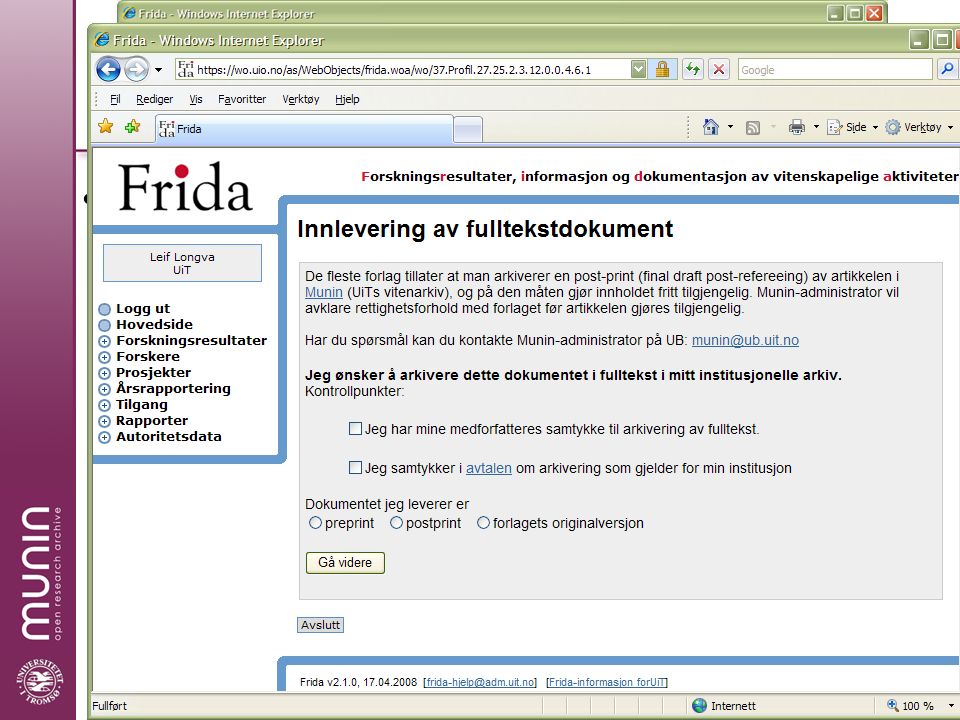Open the Verktøy menu in the menu bar
The height and width of the screenshot is (720, 960).
tap(301, 99)
